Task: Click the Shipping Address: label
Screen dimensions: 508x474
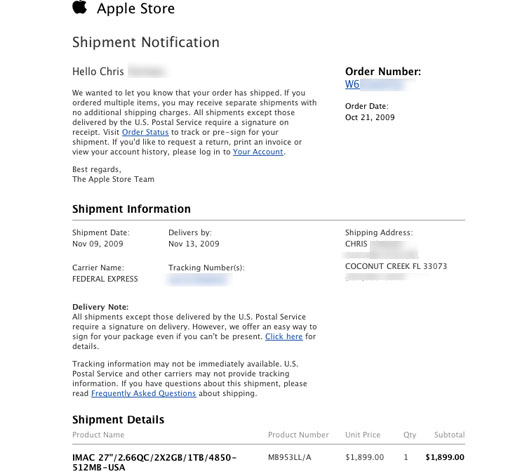Action: pos(379,233)
